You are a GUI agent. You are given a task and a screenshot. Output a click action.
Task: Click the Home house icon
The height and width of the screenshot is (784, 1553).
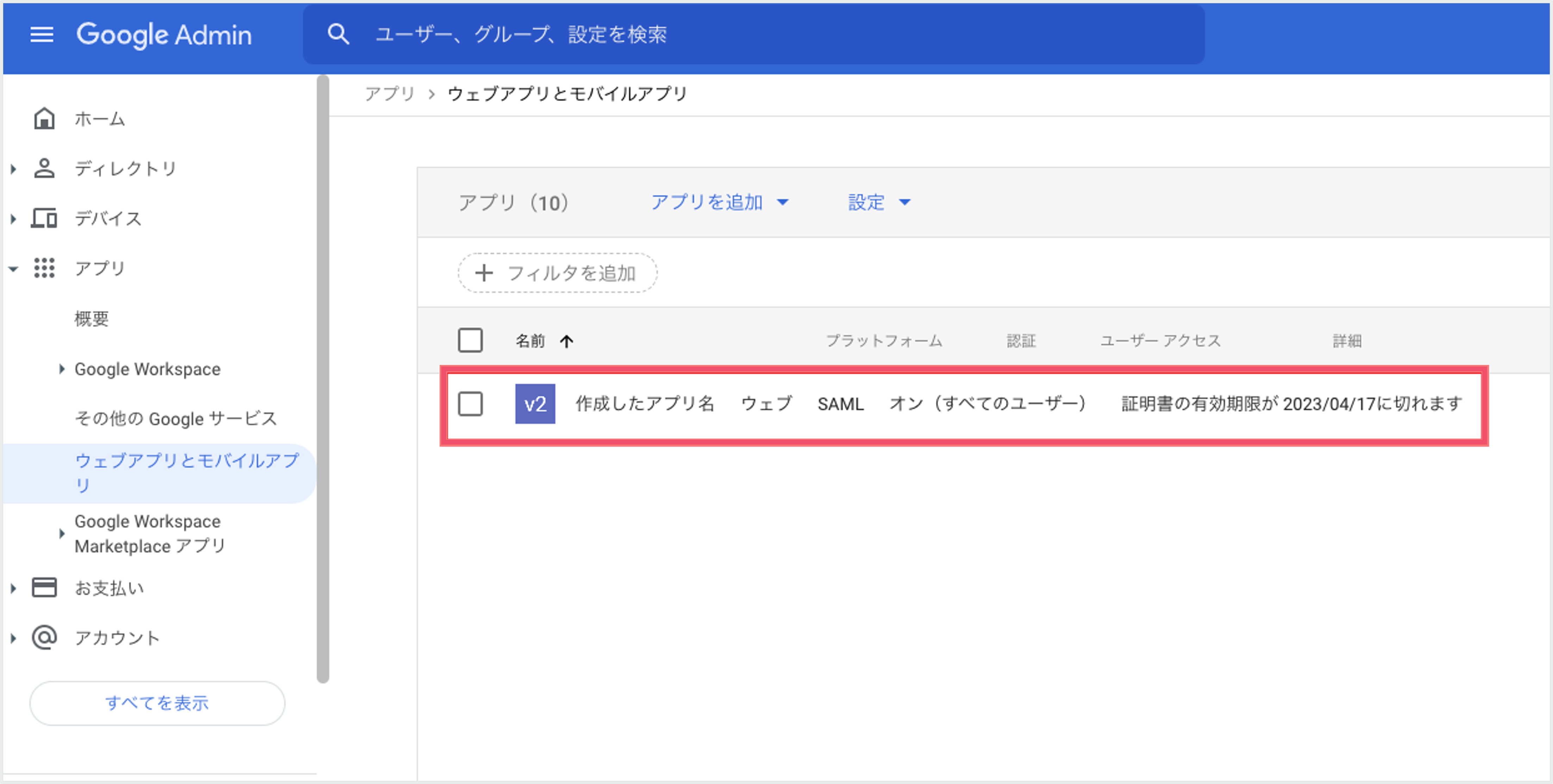click(x=44, y=119)
